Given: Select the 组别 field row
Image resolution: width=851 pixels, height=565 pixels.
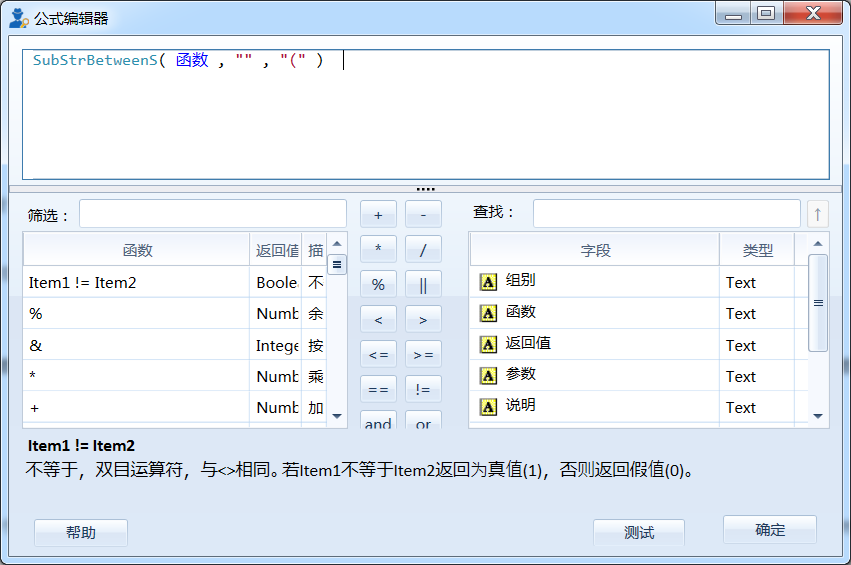Looking at the screenshot, I should 638,282.
